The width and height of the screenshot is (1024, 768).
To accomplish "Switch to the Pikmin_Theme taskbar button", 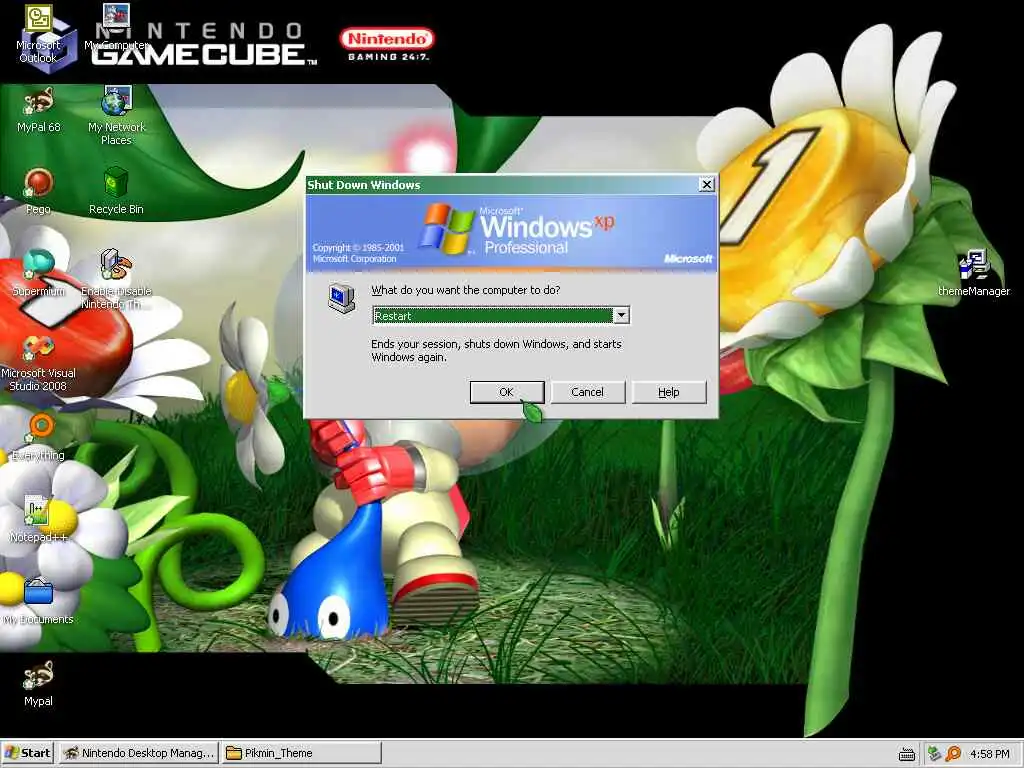I will coord(301,753).
